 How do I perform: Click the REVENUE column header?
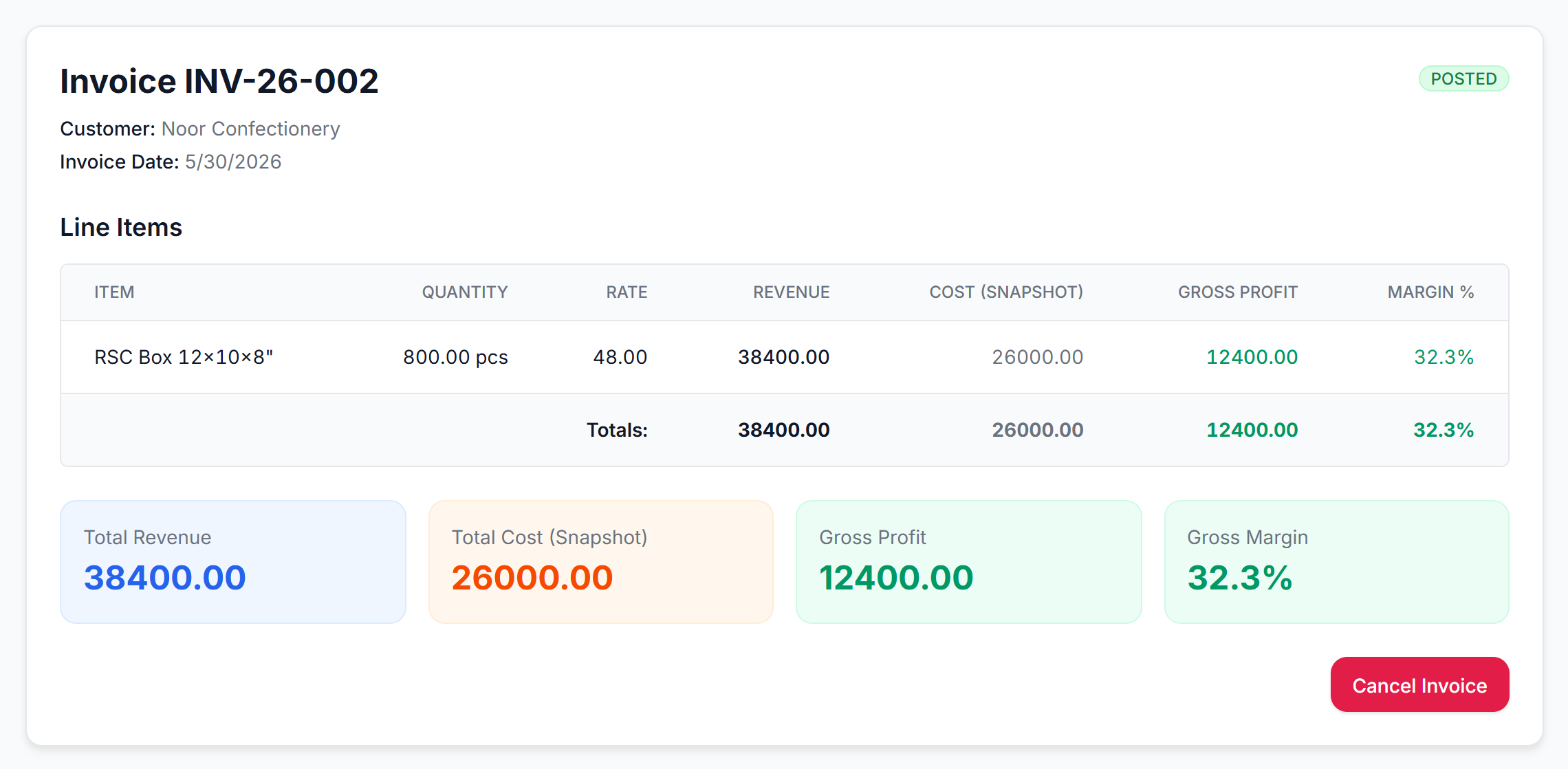791,292
